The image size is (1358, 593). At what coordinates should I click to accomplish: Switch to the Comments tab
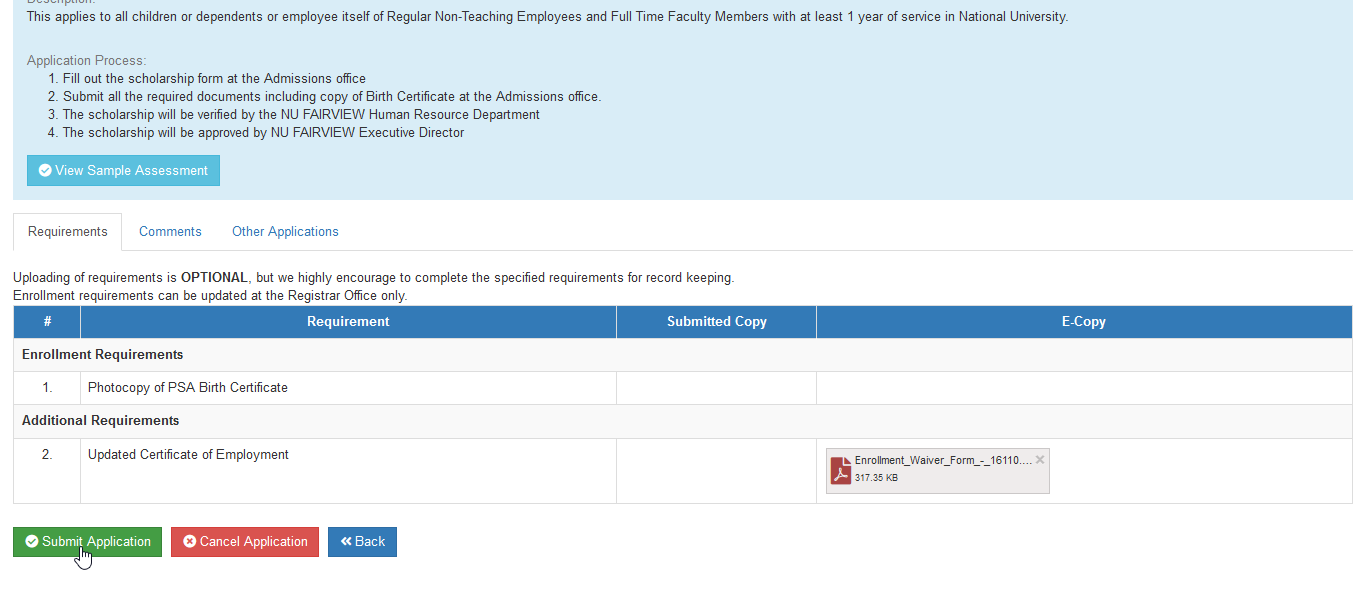point(170,232)
